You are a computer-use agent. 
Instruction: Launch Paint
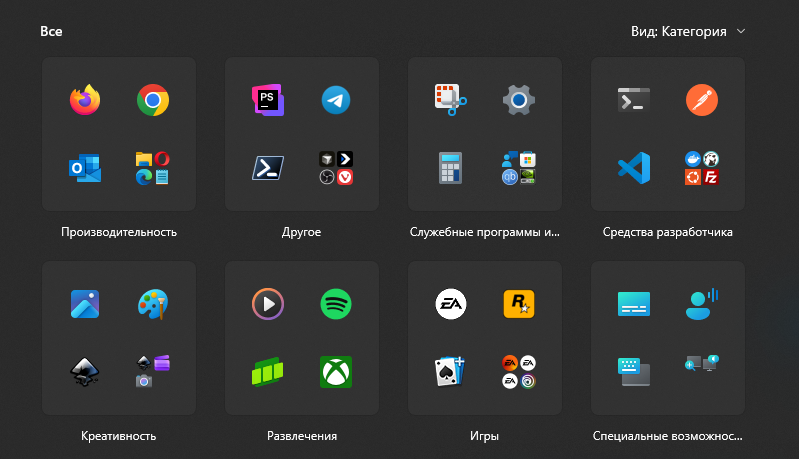pos(153,304)
